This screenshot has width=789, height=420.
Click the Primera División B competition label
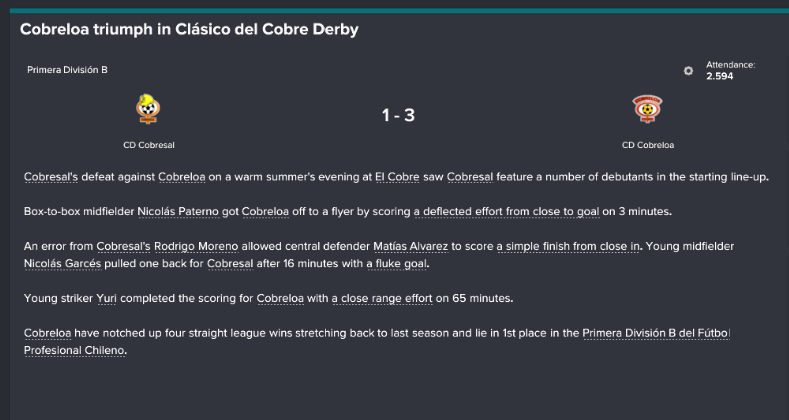coord(67,70)
